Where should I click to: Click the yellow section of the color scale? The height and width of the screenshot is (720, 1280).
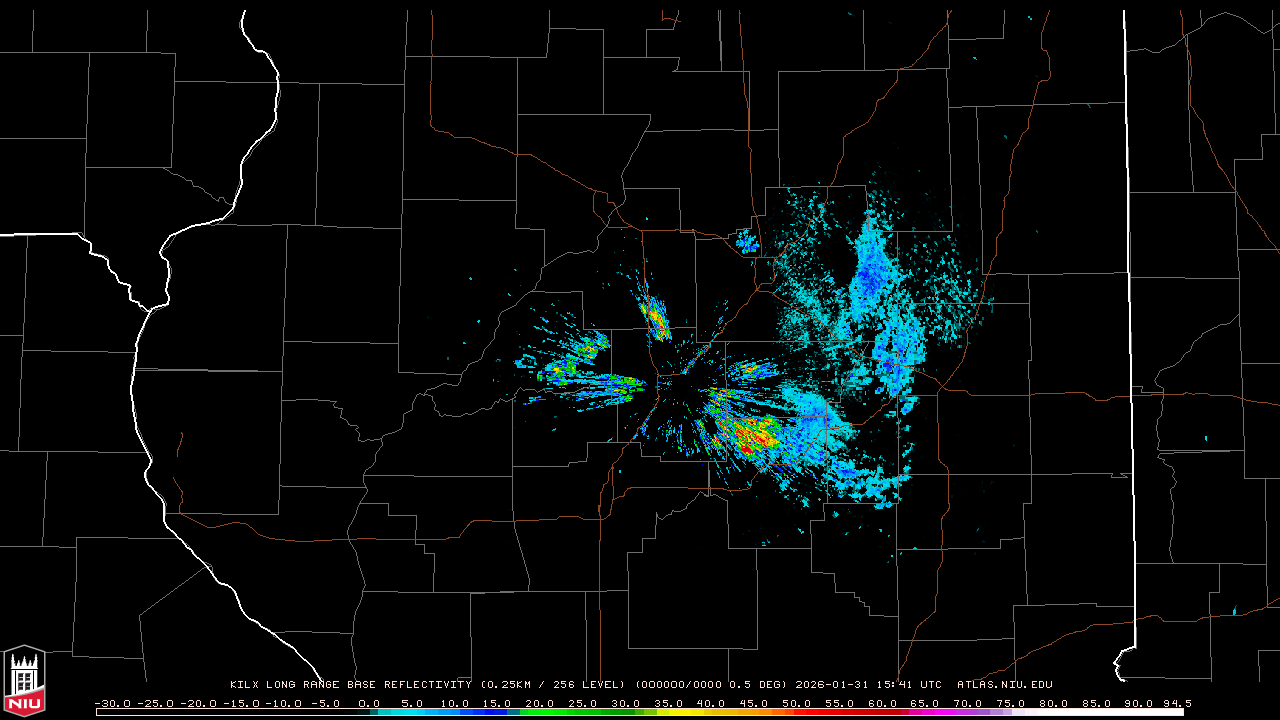(x=690, y=712)
